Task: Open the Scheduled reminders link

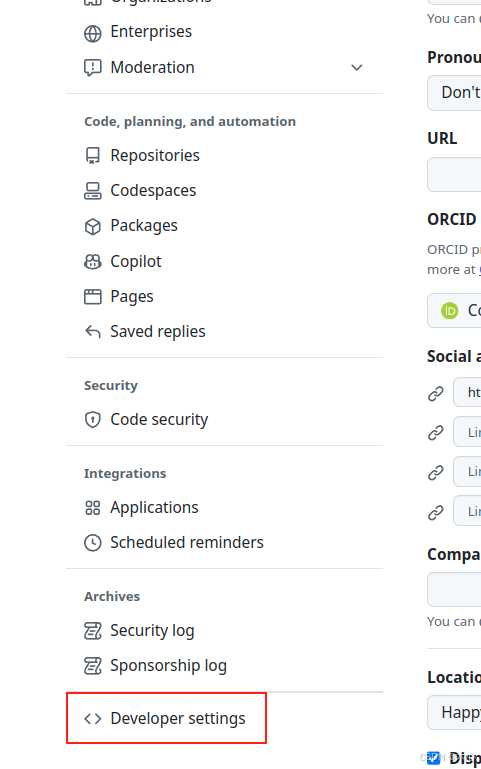Action: [187, 543]
